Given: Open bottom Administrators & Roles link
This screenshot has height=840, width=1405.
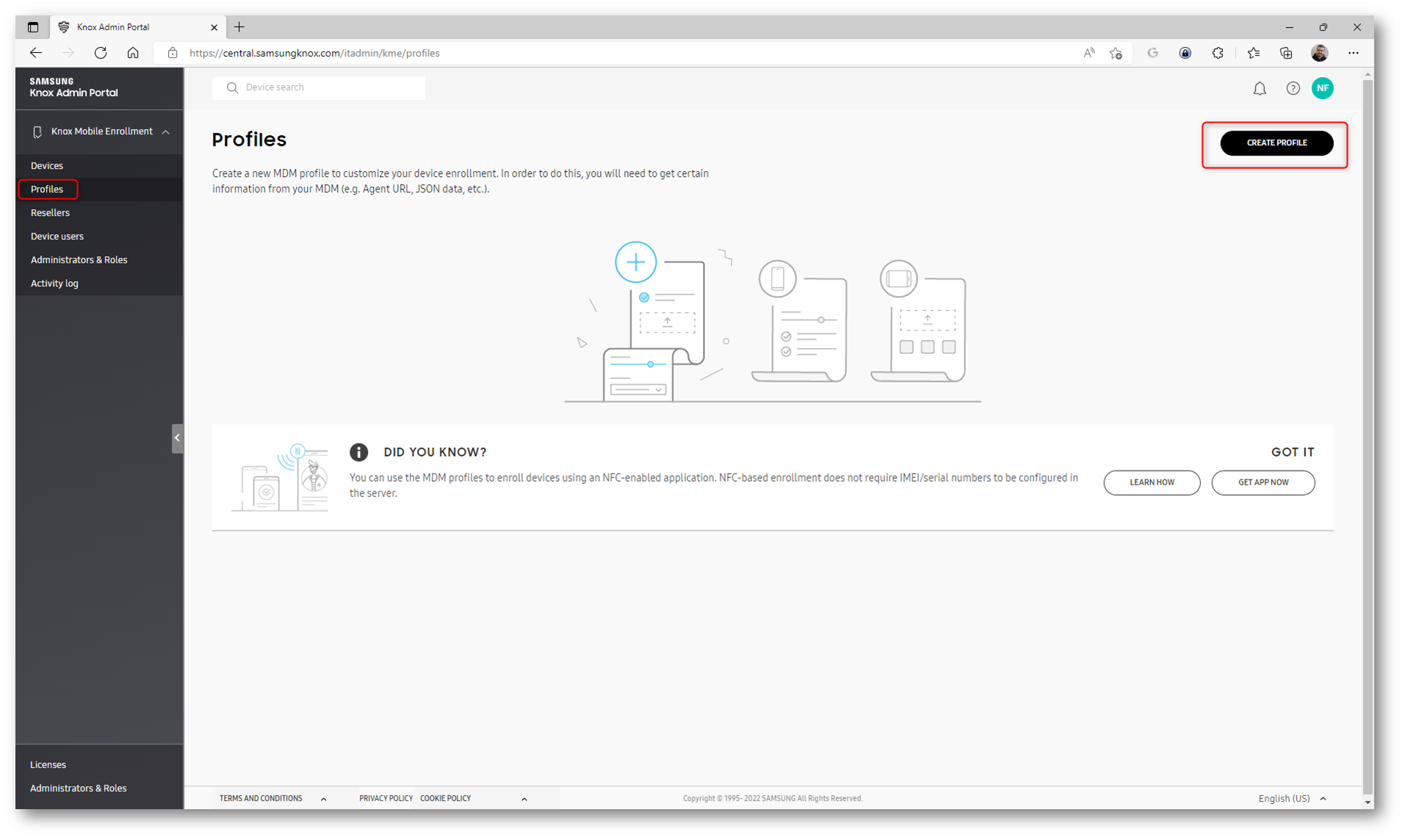Looking at the screenshot, I should [x=78, y=788].
